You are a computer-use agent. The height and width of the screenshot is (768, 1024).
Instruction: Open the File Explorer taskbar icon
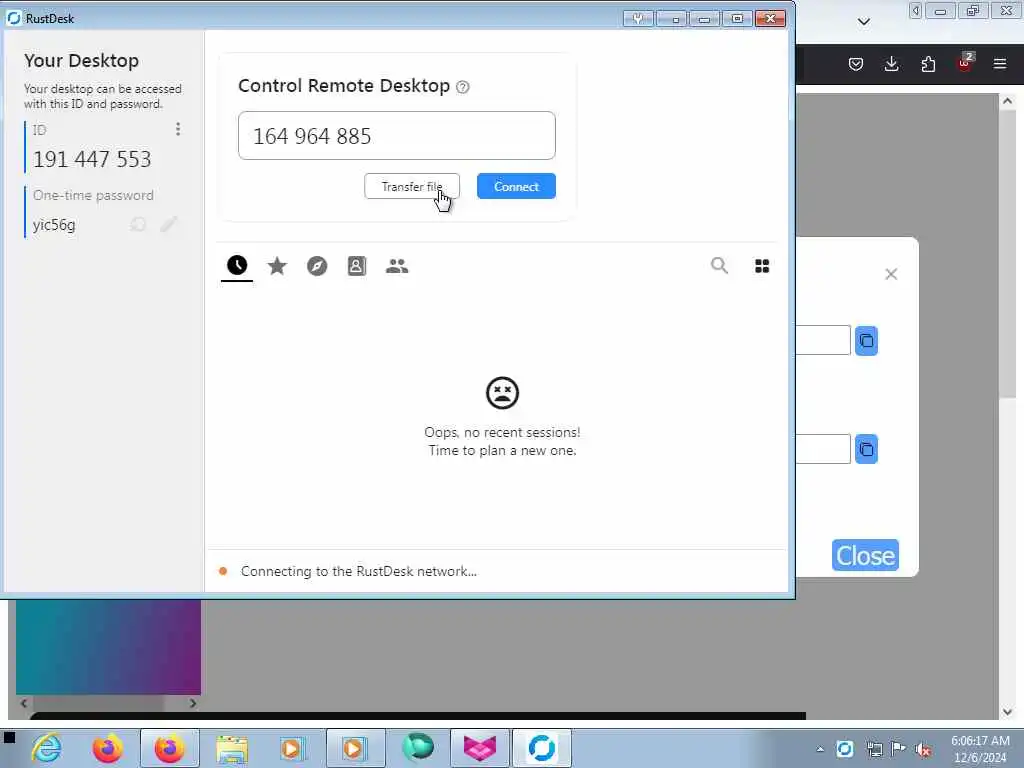(232, 748)
